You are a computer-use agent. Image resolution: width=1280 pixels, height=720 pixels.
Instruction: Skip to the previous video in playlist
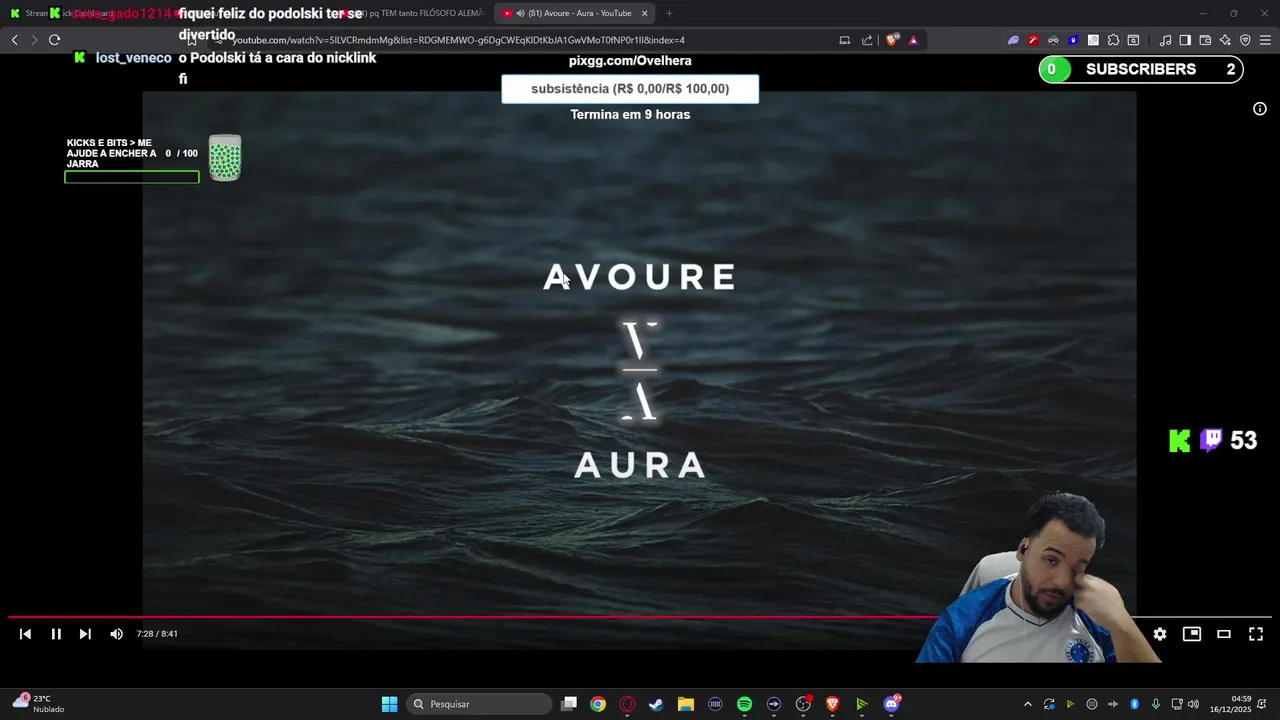[25, 634]
